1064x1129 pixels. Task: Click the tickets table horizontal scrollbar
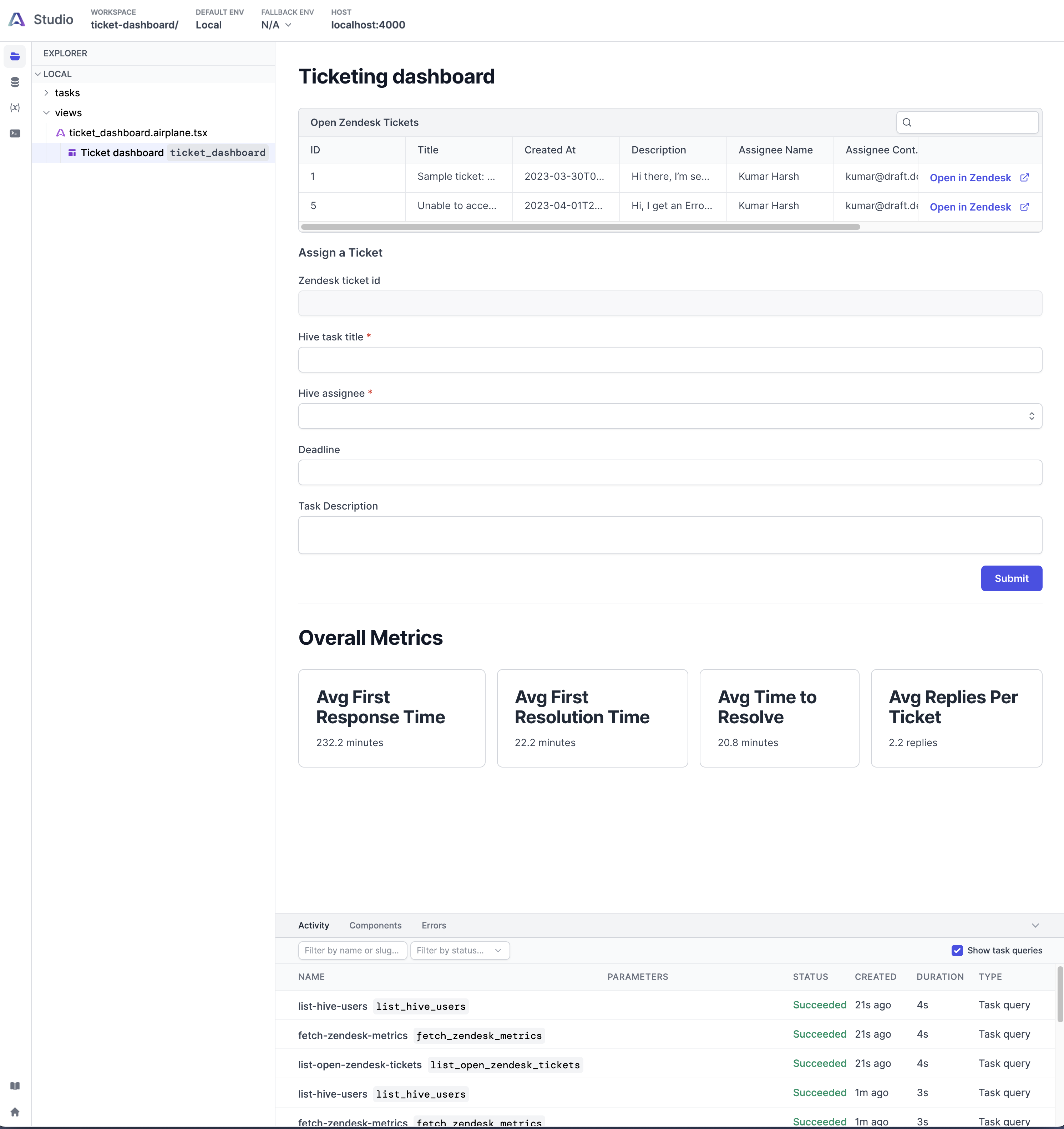[580, 227]
